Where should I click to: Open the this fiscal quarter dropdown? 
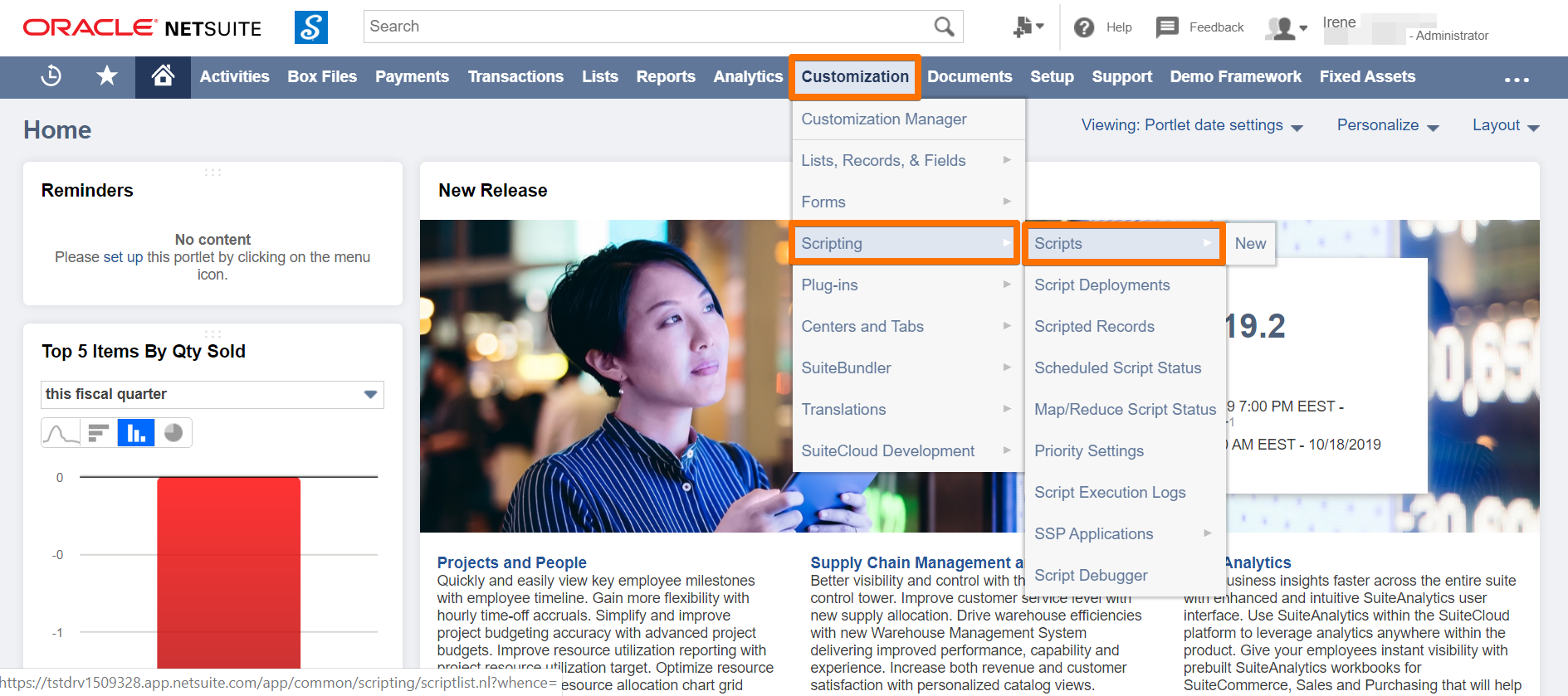(212, 395)
